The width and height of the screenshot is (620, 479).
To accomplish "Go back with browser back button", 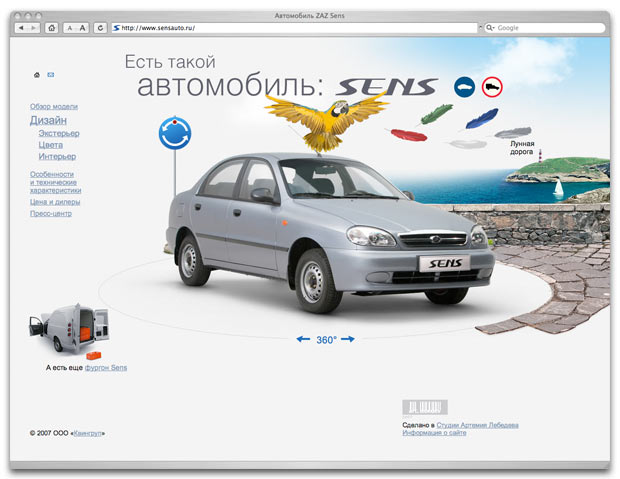I will point(23,28).
